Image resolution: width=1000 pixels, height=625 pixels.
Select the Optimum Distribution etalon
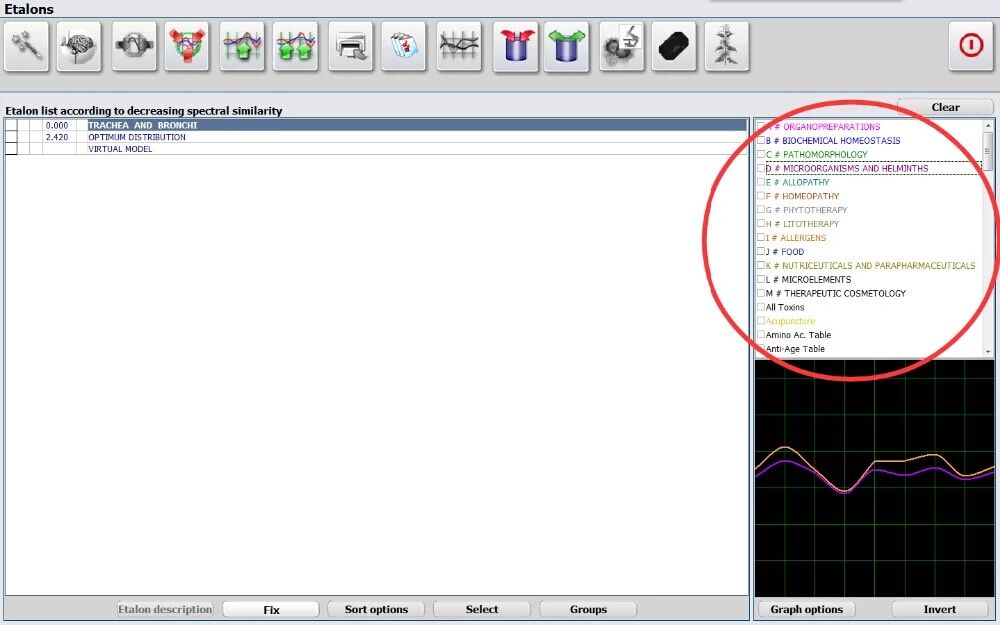pyautogui.click(x=137, y=137)
